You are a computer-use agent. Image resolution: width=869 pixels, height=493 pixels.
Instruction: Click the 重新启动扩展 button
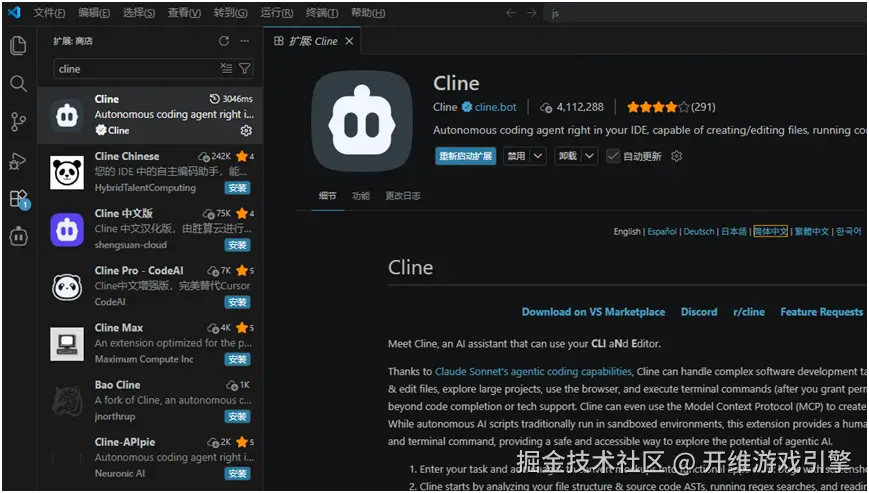point(466,156)
